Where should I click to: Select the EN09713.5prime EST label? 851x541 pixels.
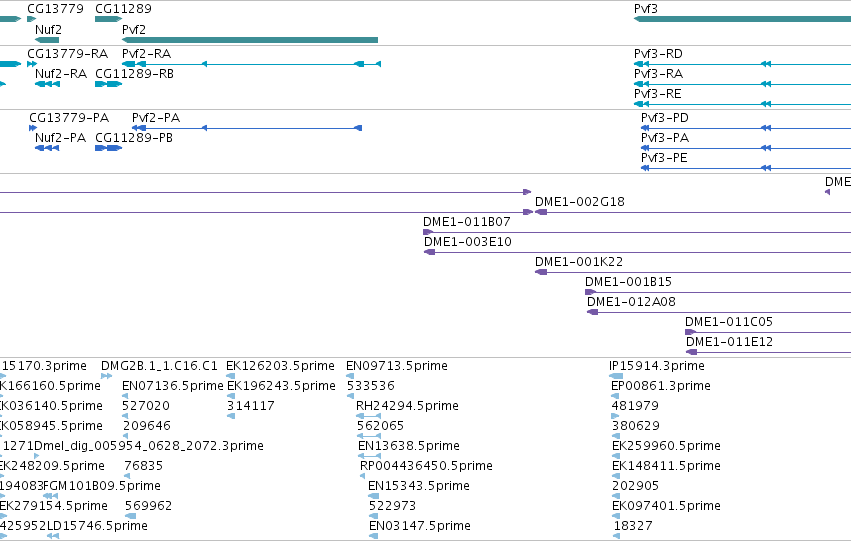[397, 366]
